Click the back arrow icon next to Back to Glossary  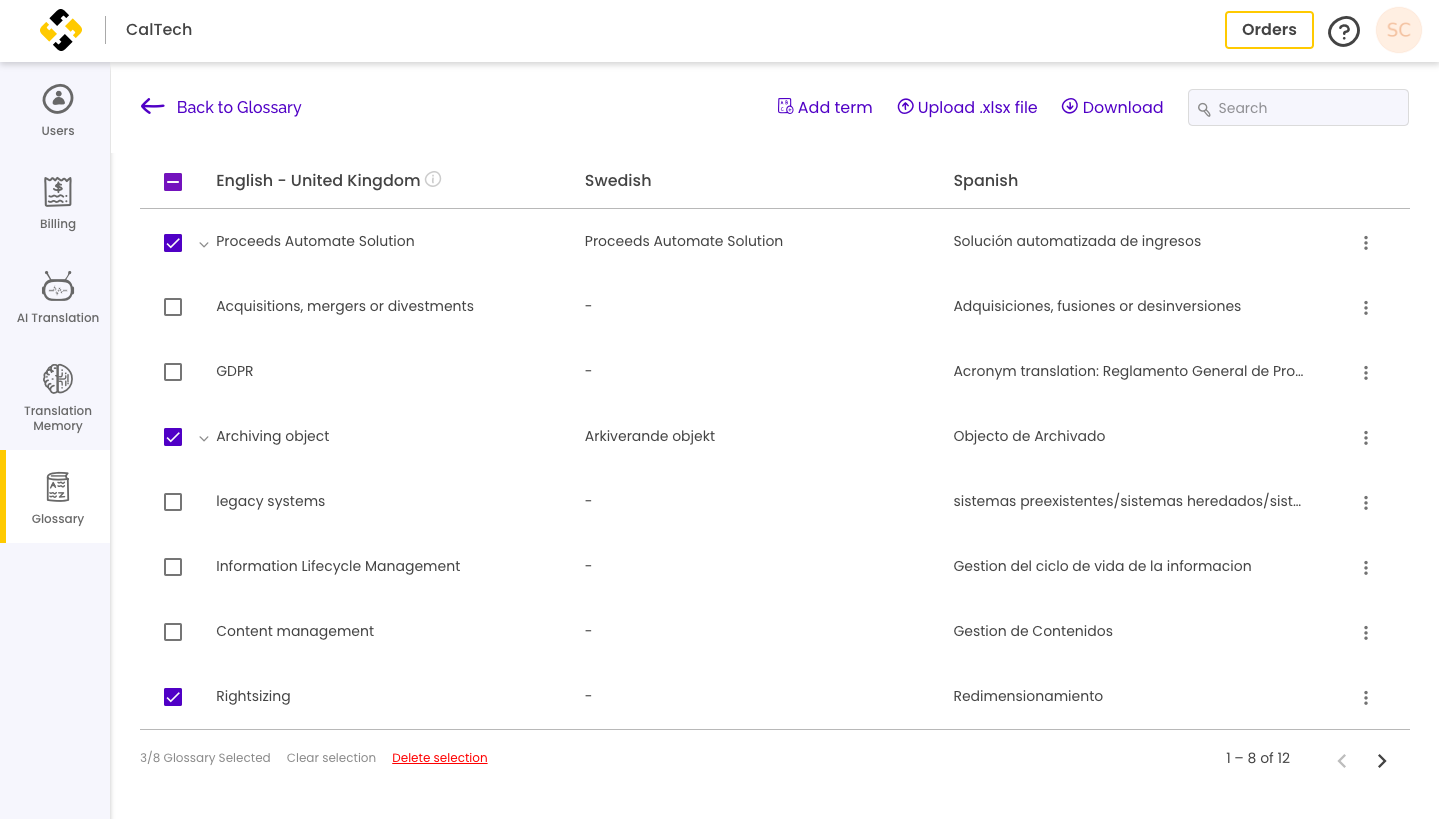pyautogui.click(x=152, y=107)
